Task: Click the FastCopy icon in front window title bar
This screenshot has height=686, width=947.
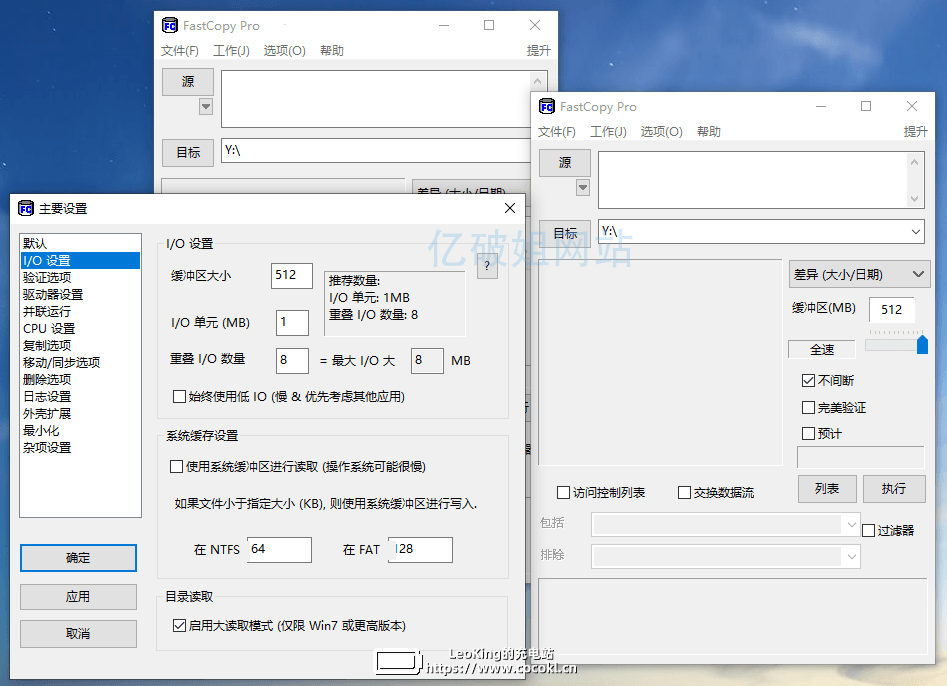Action: (x=547, y=107)
